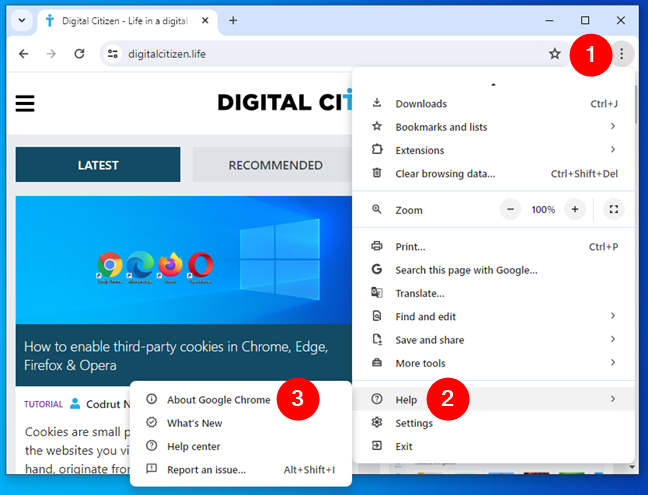Viewport: 648px width, 495px height.
Task: Increase zoom with the plus button
Action: point(575,209)
